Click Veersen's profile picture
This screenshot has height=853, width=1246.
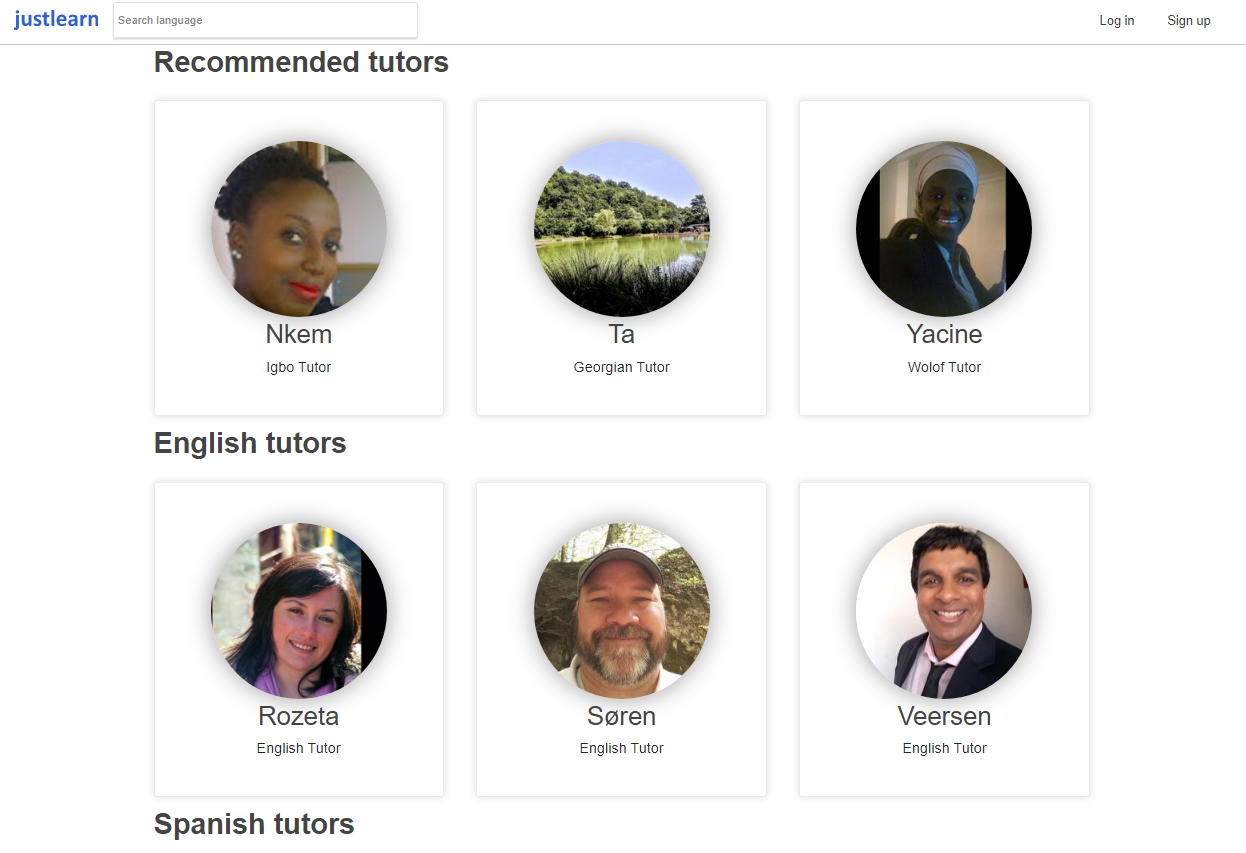(944, 611)
